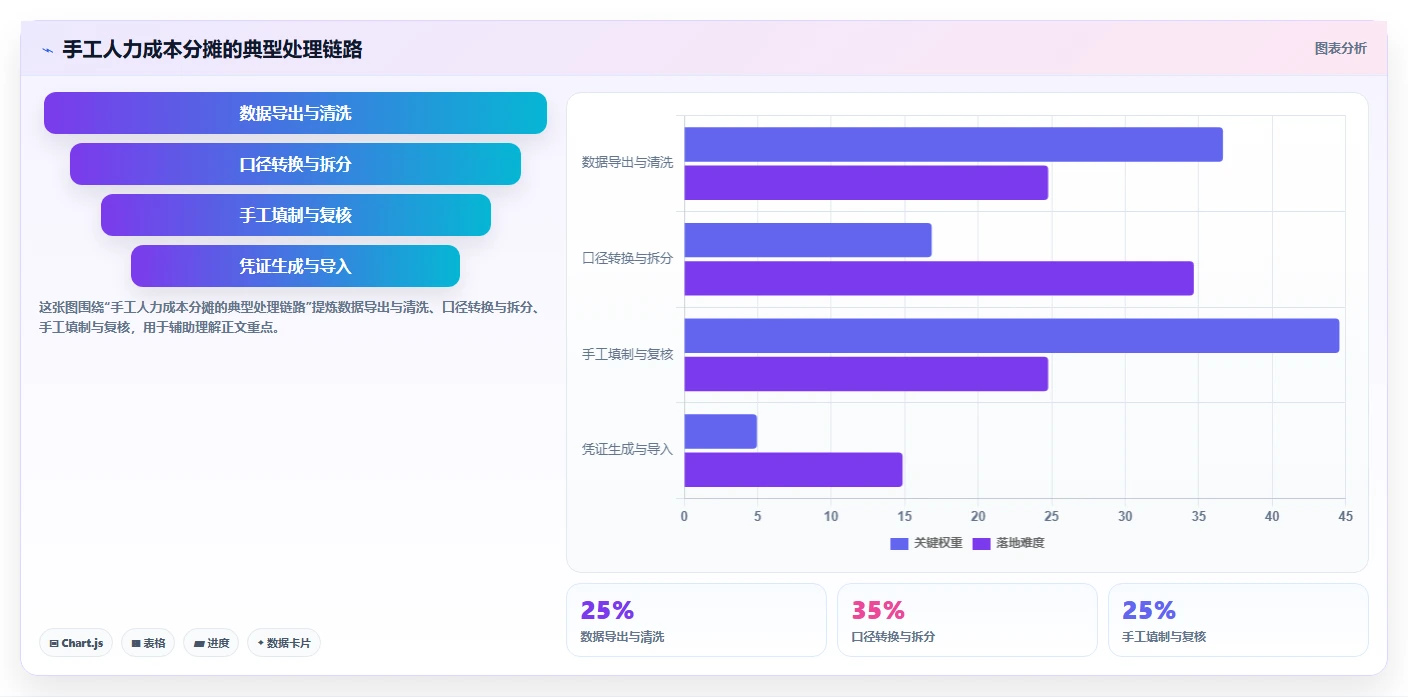Click 关键权重 bar for 凭证生成与导入
The width and height of the screenshot is (1408, 697).
[720, 432]
